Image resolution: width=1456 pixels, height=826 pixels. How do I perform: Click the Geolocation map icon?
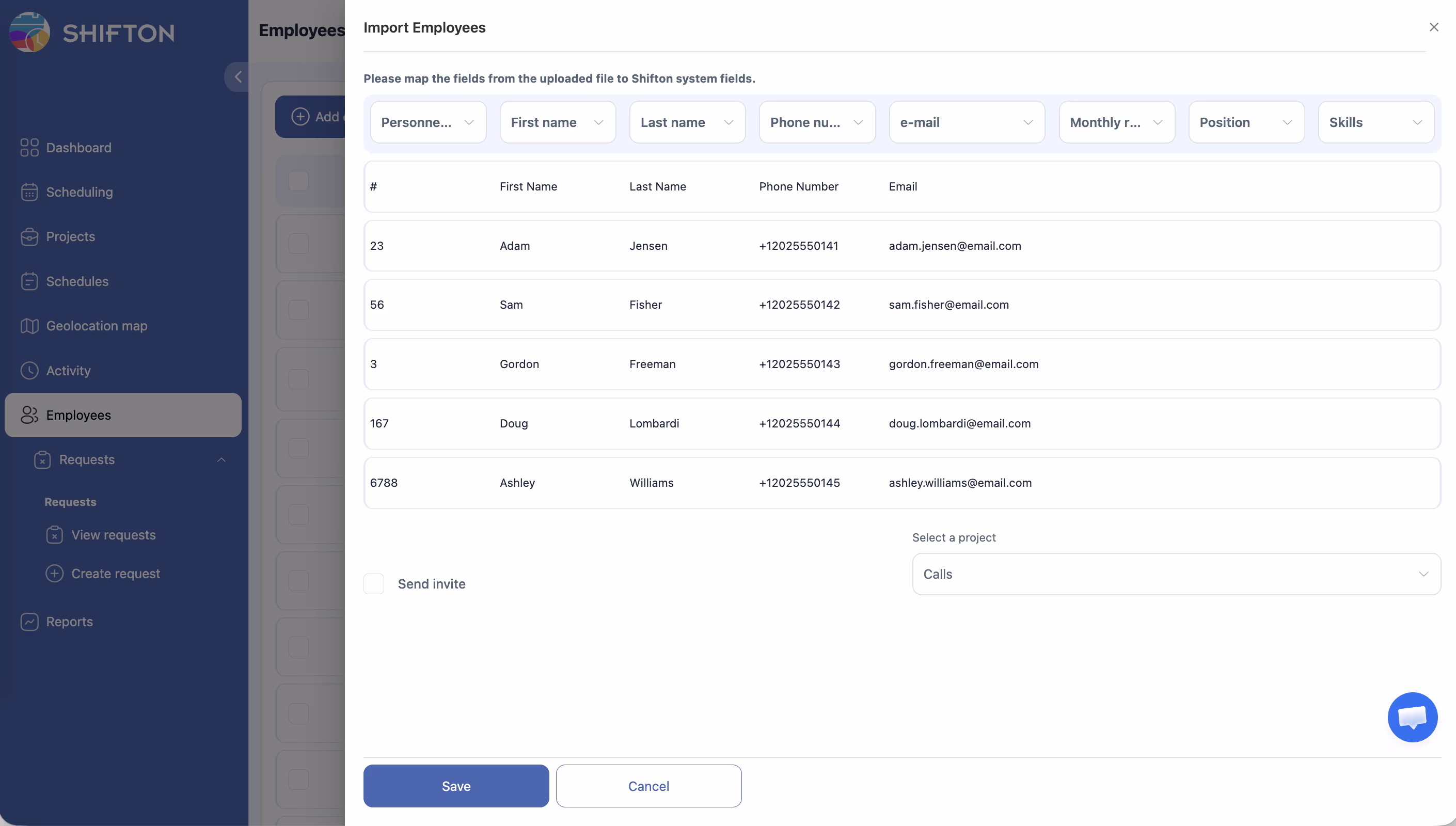29,326
